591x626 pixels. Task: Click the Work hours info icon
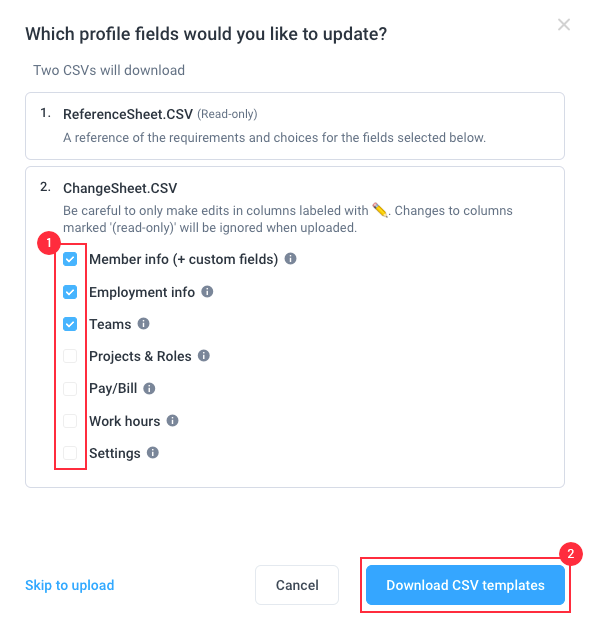173,420
